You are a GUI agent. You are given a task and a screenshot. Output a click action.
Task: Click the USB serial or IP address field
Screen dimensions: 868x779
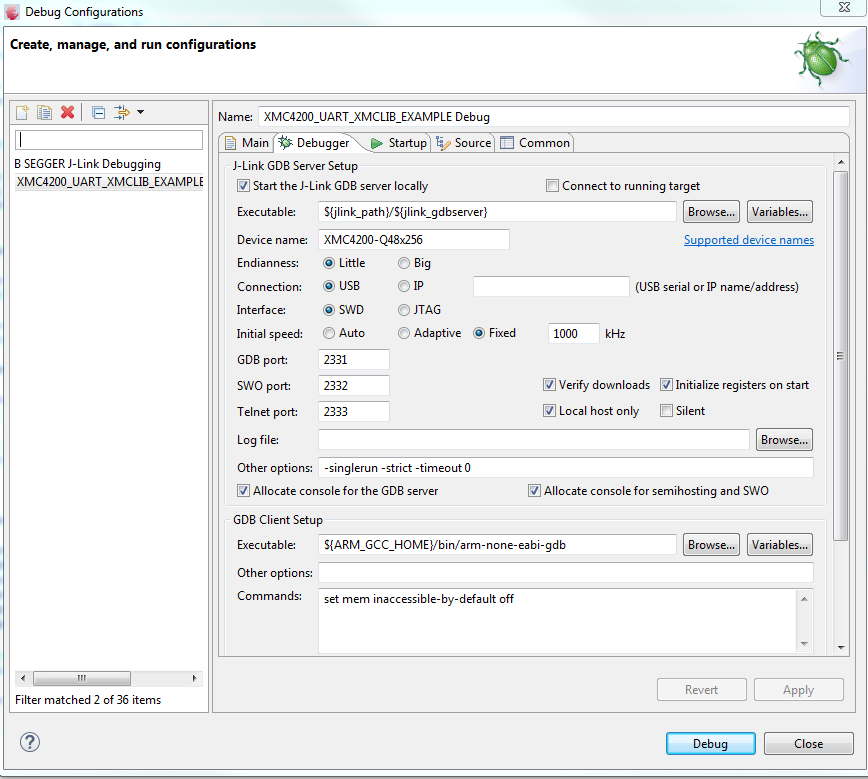click(551, 286)
